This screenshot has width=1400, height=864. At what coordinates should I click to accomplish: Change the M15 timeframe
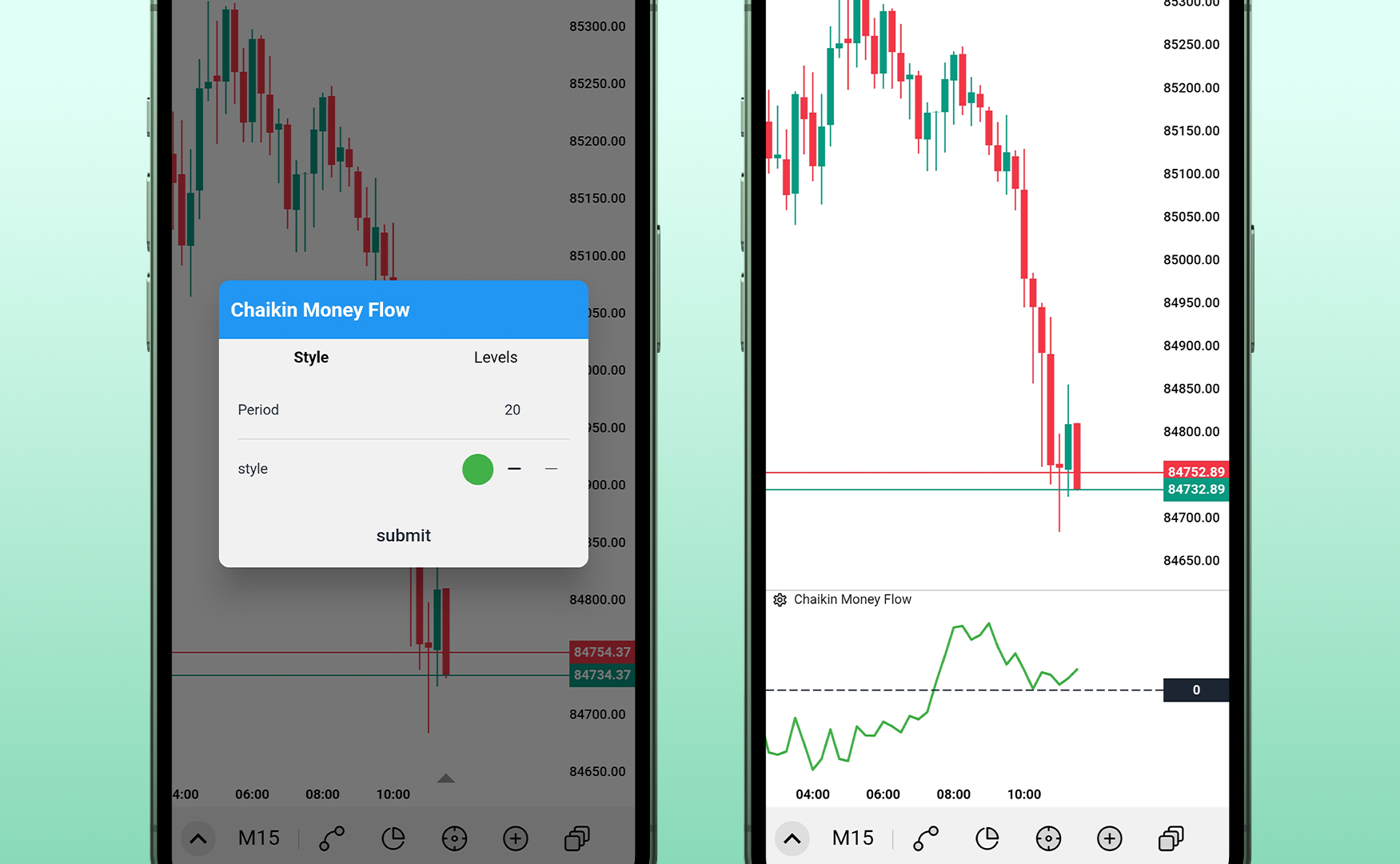coord(257,838)
